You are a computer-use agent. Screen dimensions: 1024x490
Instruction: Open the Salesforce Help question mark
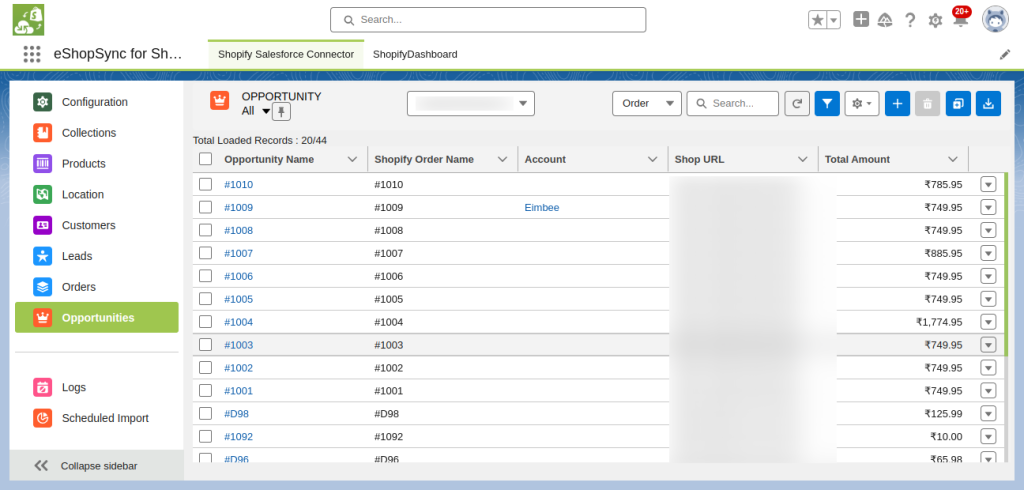(910, 20)
